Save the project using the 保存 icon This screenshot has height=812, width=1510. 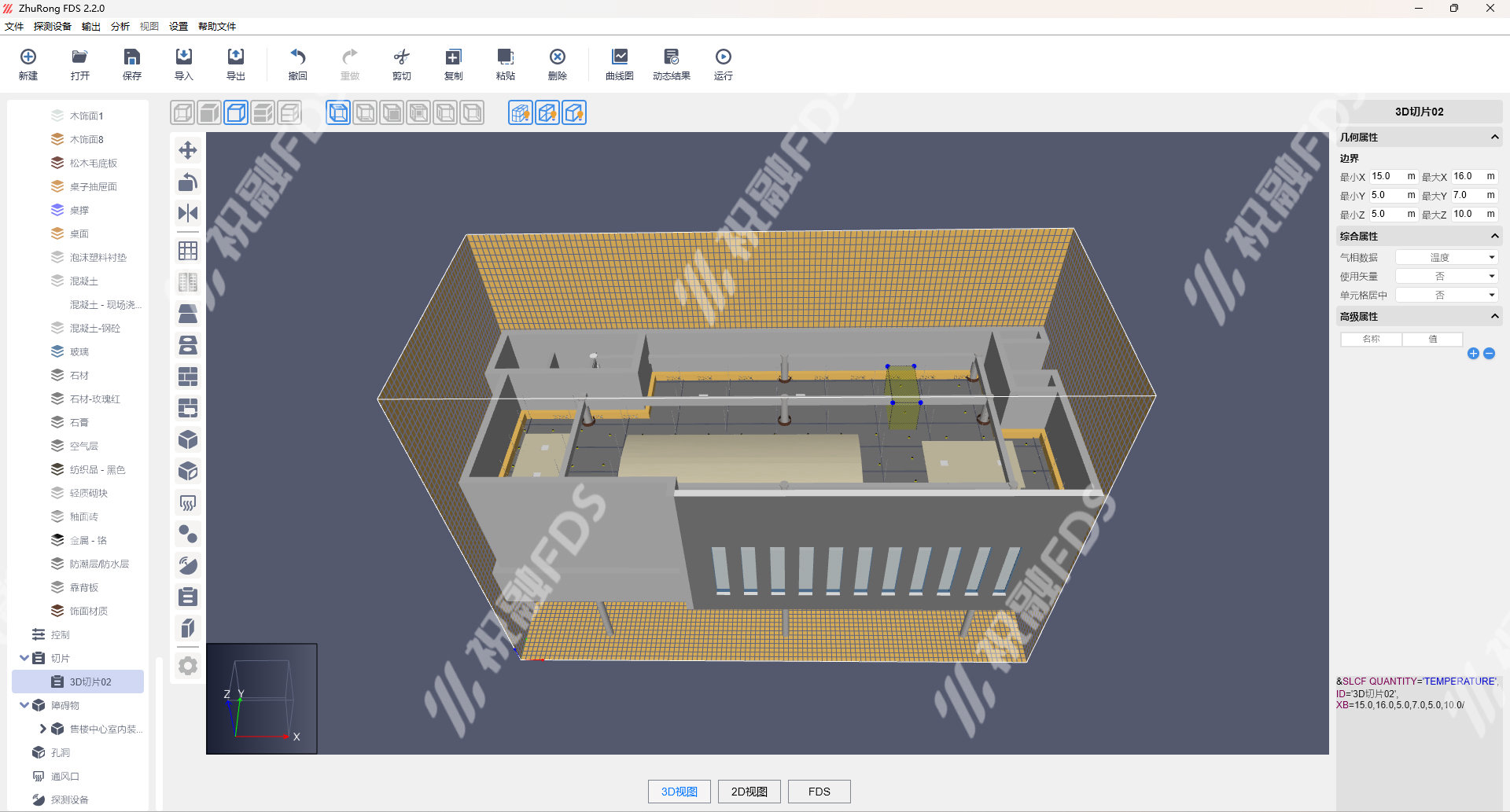132,57
